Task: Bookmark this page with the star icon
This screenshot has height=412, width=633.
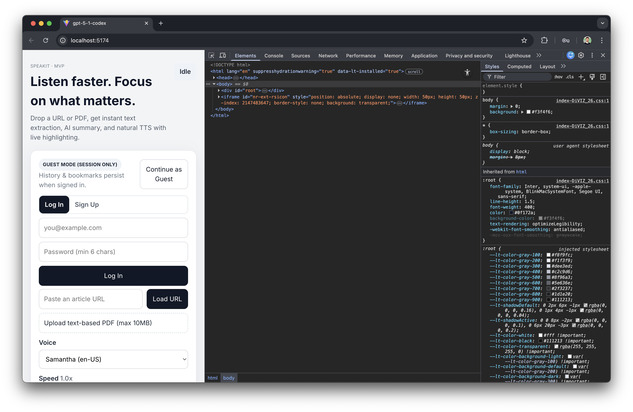Action: point(524,40)
